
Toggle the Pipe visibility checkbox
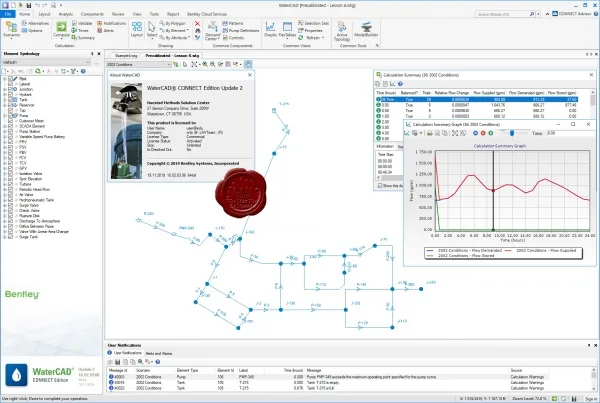coord(10,78)
